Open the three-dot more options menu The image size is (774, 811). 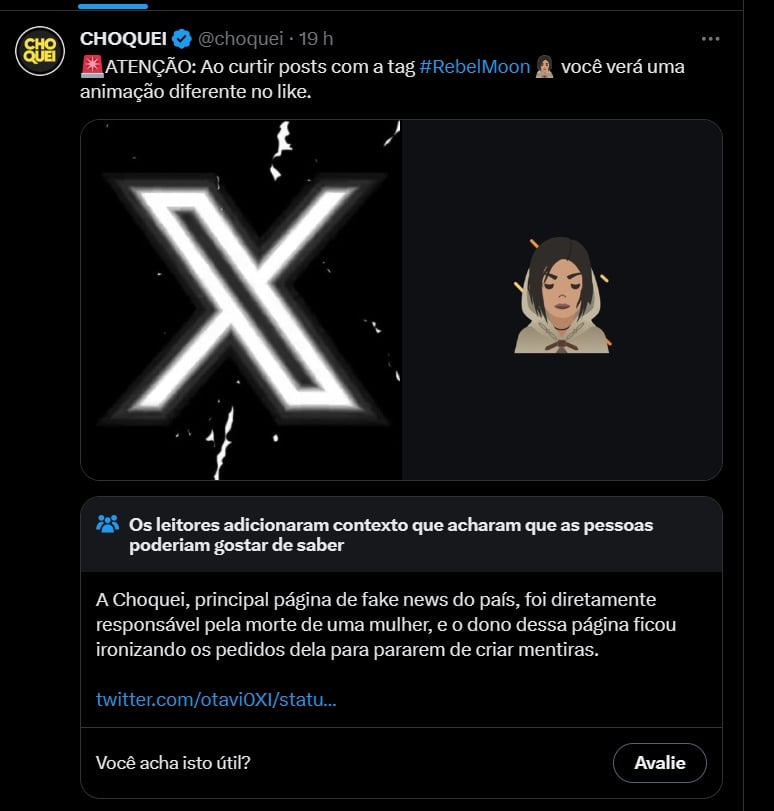[710, 39]
